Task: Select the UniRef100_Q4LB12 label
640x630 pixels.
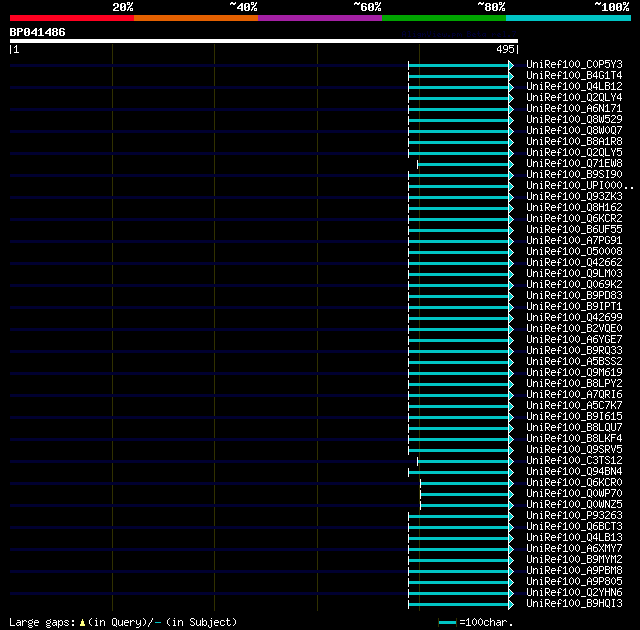Action: tap(574, 87)
